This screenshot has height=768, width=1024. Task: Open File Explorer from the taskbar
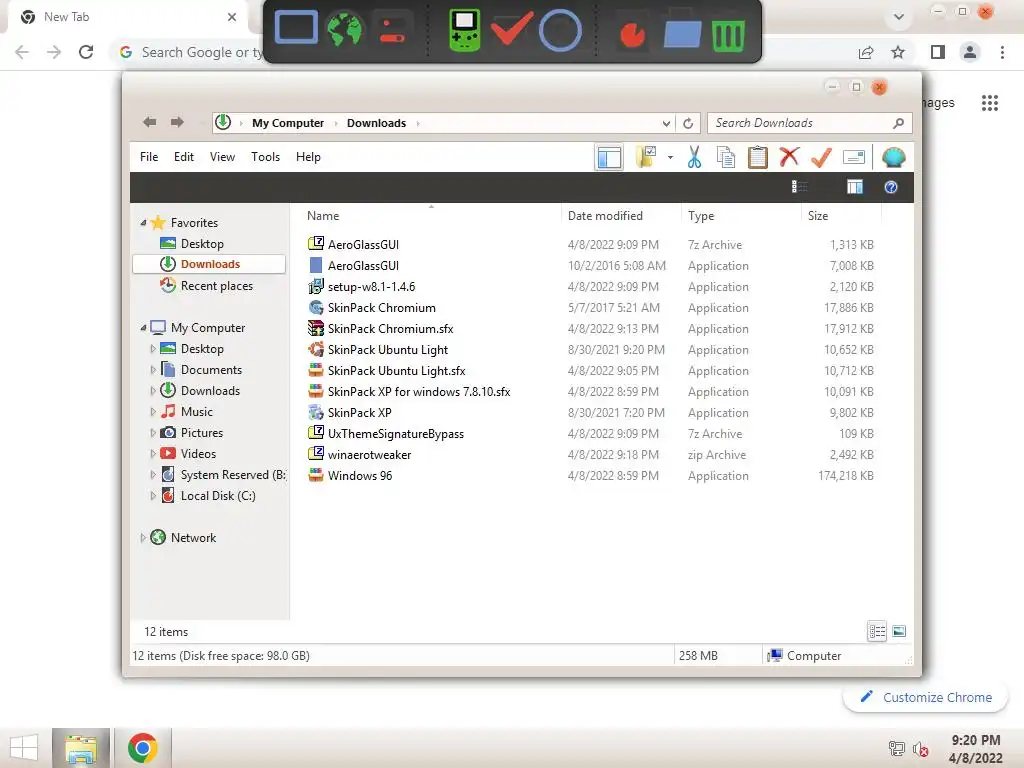80,748
